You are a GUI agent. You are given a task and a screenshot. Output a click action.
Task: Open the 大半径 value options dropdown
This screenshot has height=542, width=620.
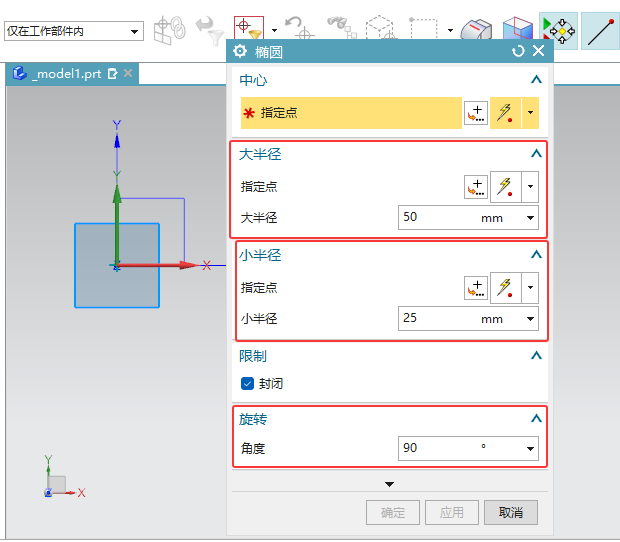point(530,218)
